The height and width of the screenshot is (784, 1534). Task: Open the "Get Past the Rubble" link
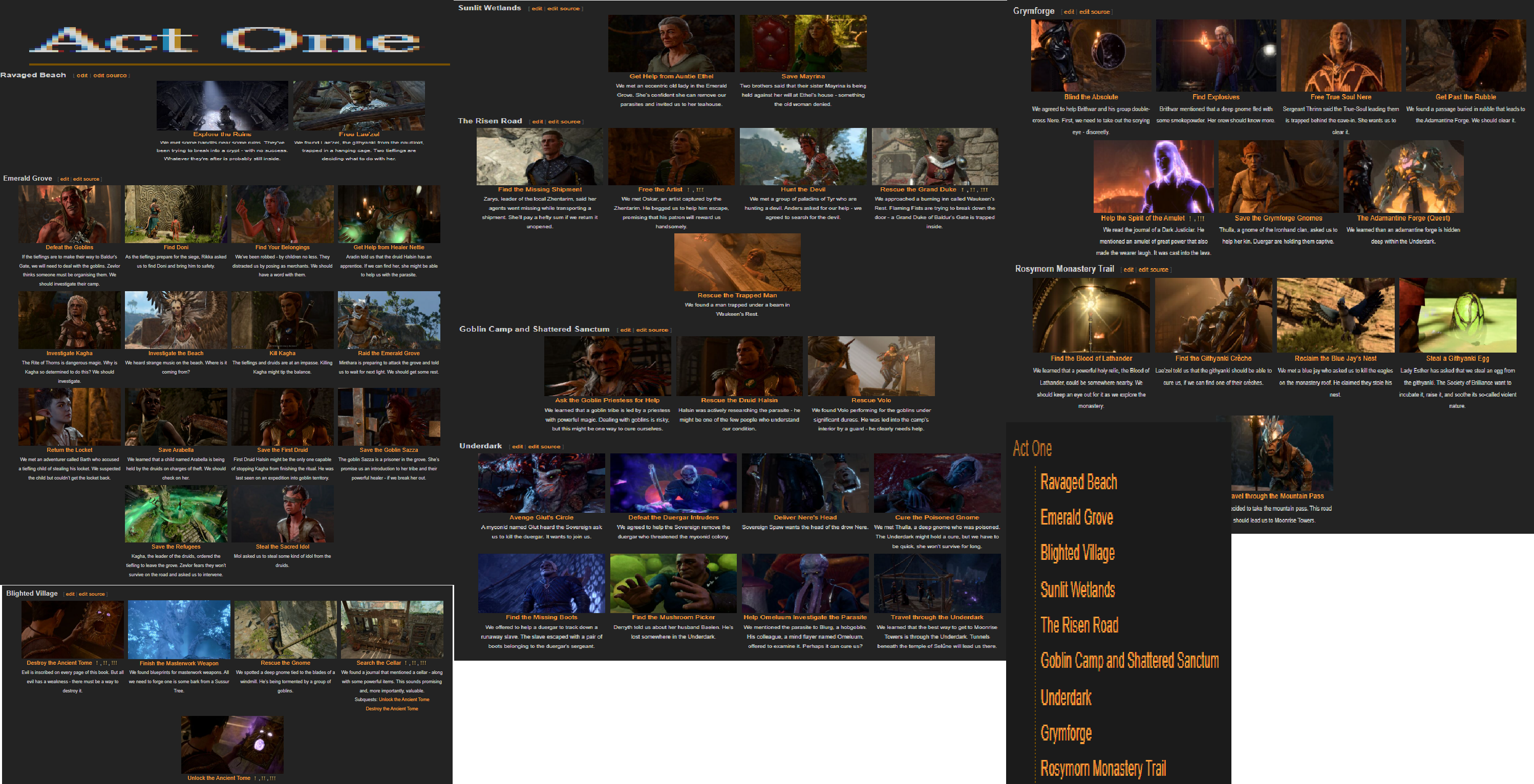[x=1465, y=97]
